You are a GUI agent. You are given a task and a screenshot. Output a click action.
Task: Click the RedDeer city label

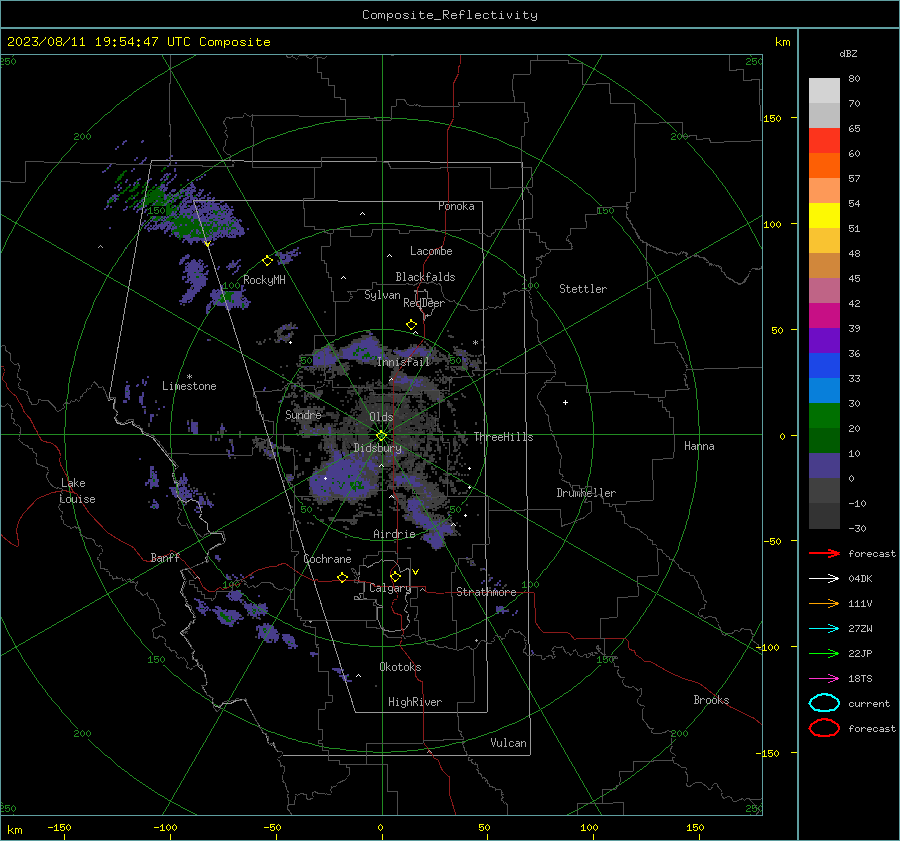424,303
